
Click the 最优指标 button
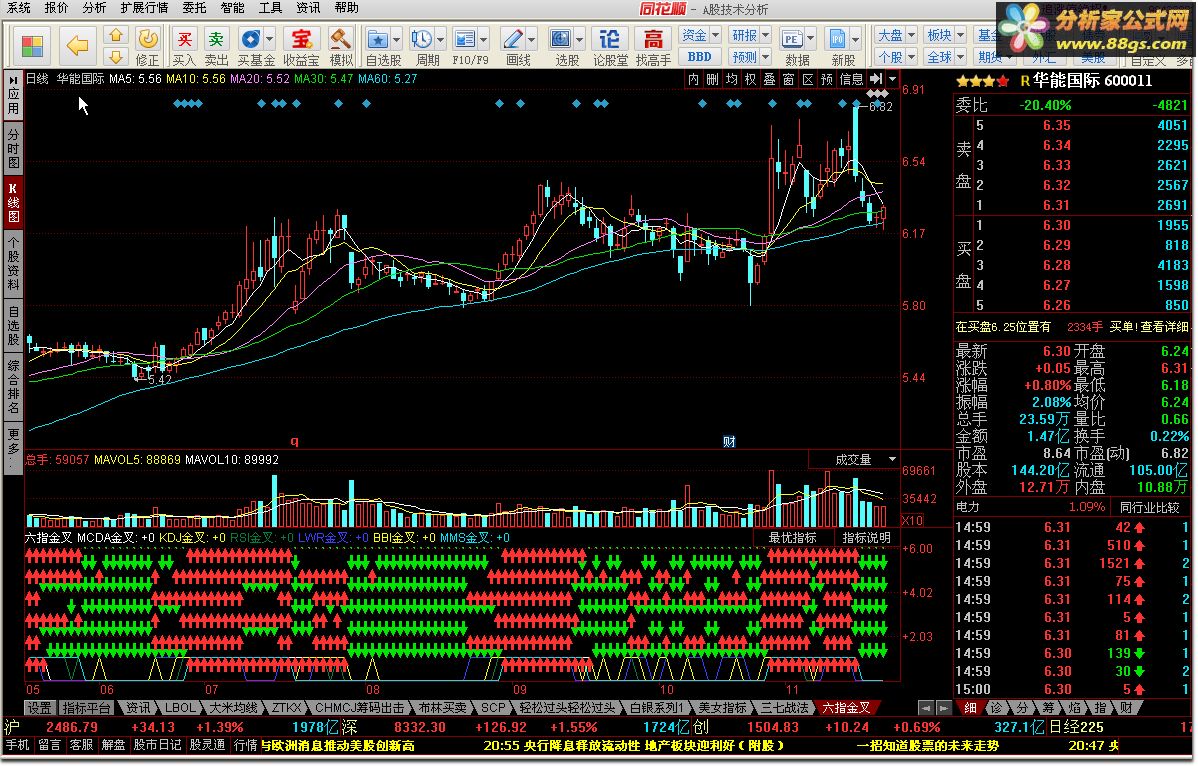point(792,538)
